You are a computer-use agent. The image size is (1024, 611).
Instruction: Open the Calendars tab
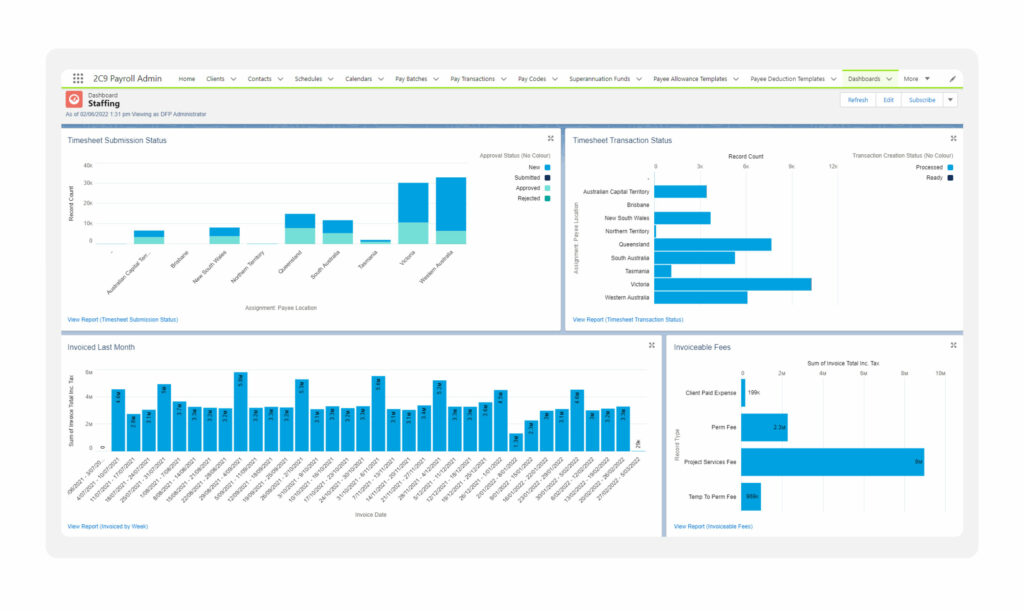pyautogui.click(x=359, y=79)
